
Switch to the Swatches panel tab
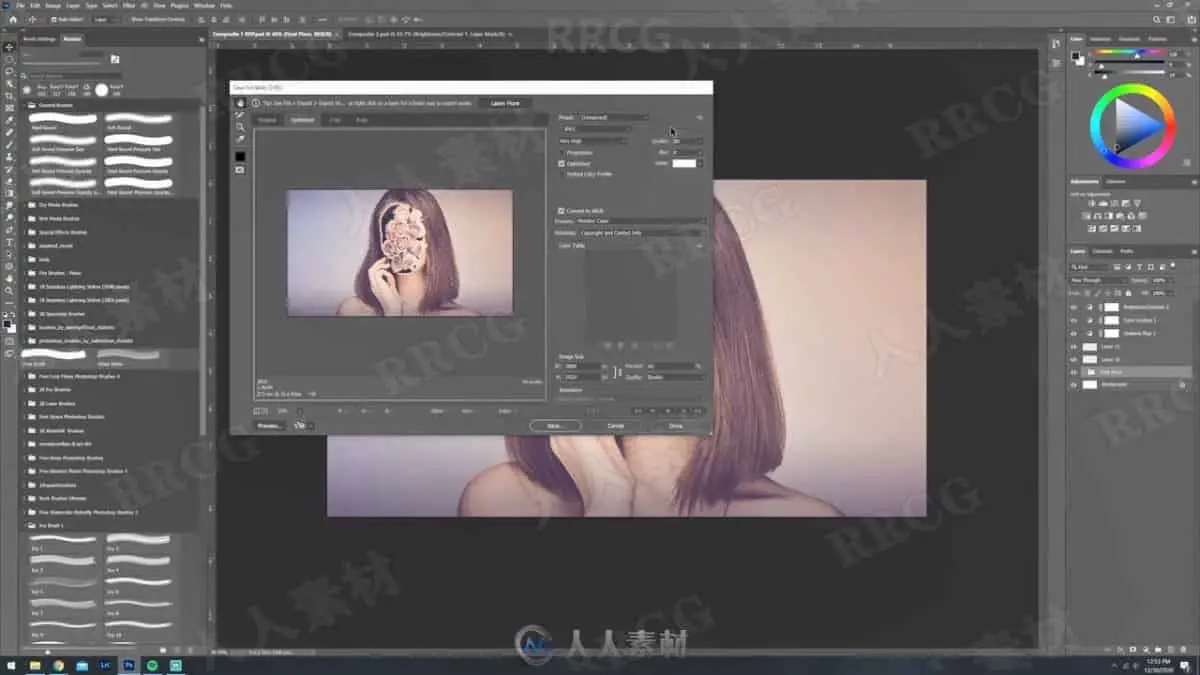click(x=1100, y=39)
